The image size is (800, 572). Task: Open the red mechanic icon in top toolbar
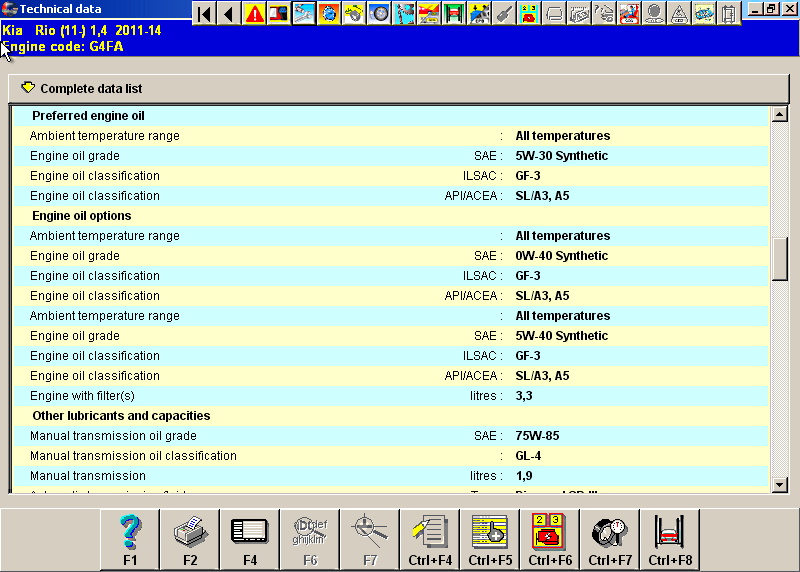coord(629,14)
